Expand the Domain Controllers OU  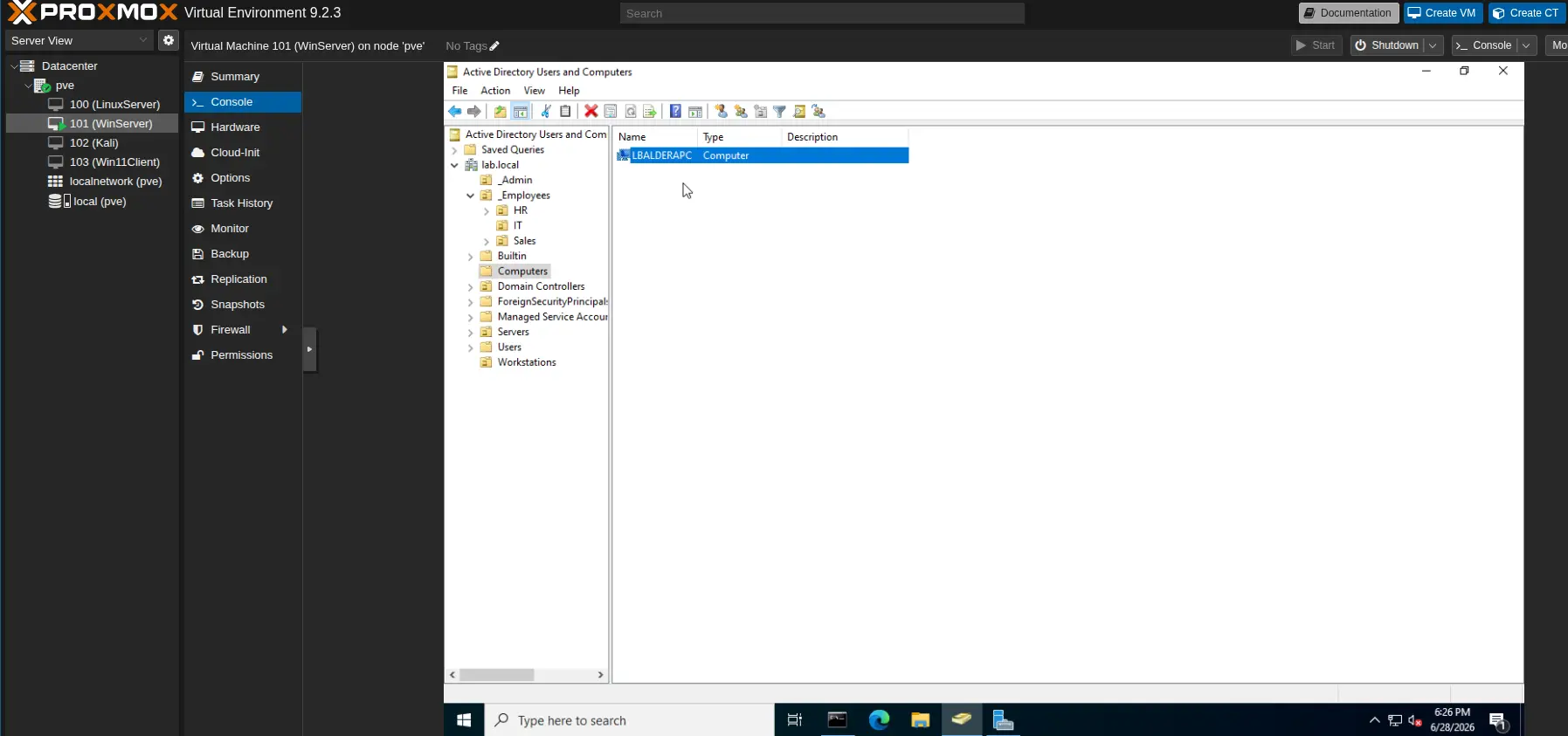[470, 286]
